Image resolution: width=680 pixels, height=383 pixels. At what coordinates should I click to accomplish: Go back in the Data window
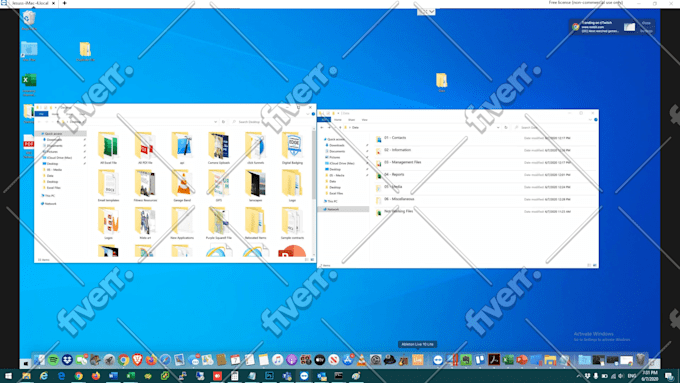click(322, 128)
